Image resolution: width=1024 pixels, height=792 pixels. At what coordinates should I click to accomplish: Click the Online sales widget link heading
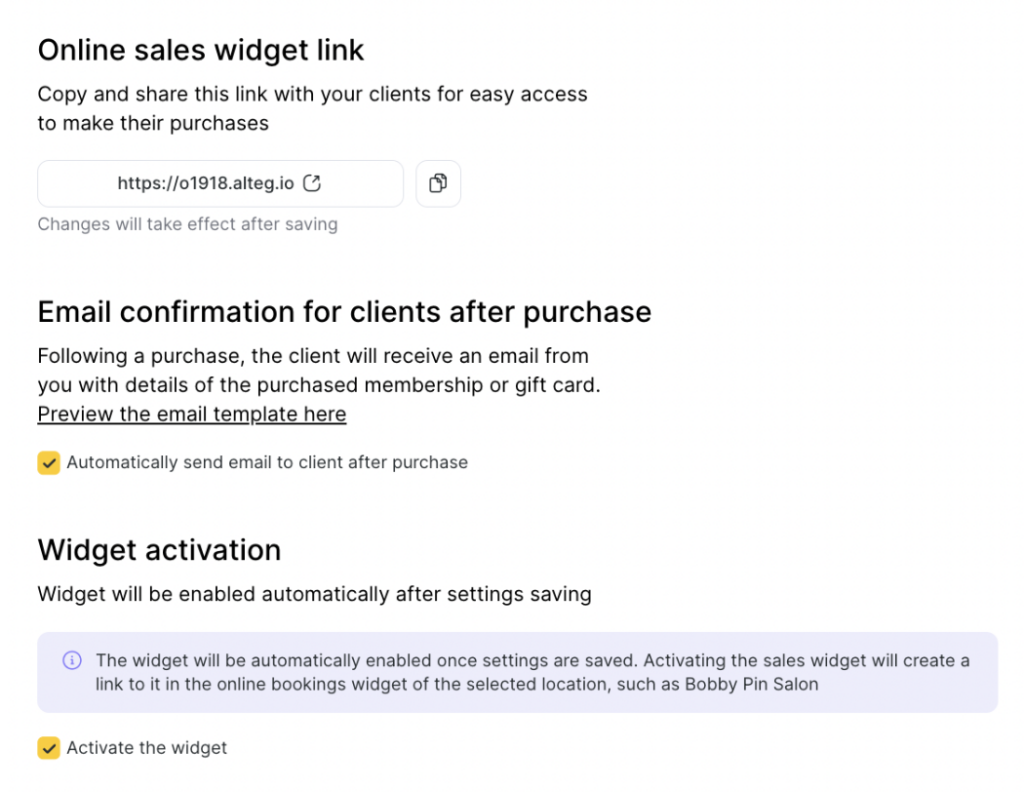[x=201, y=49]
